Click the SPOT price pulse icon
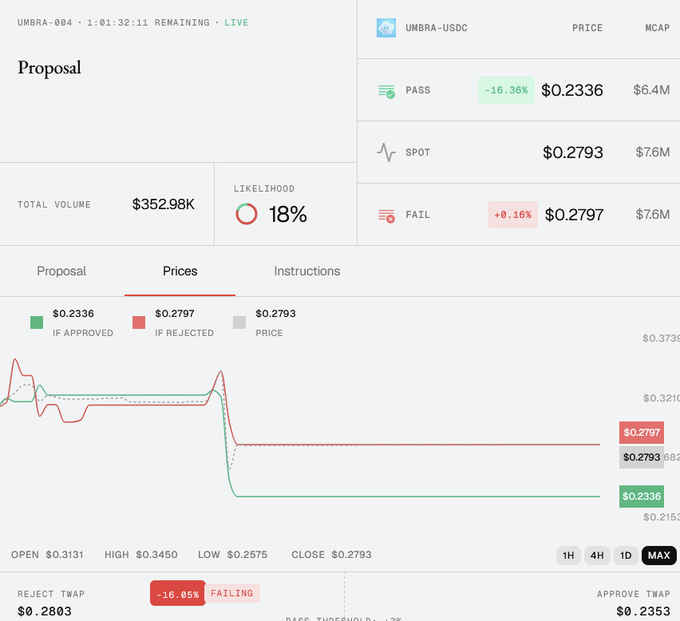The width and height of the screenshot is (680, 621). (x=386, y=152)
